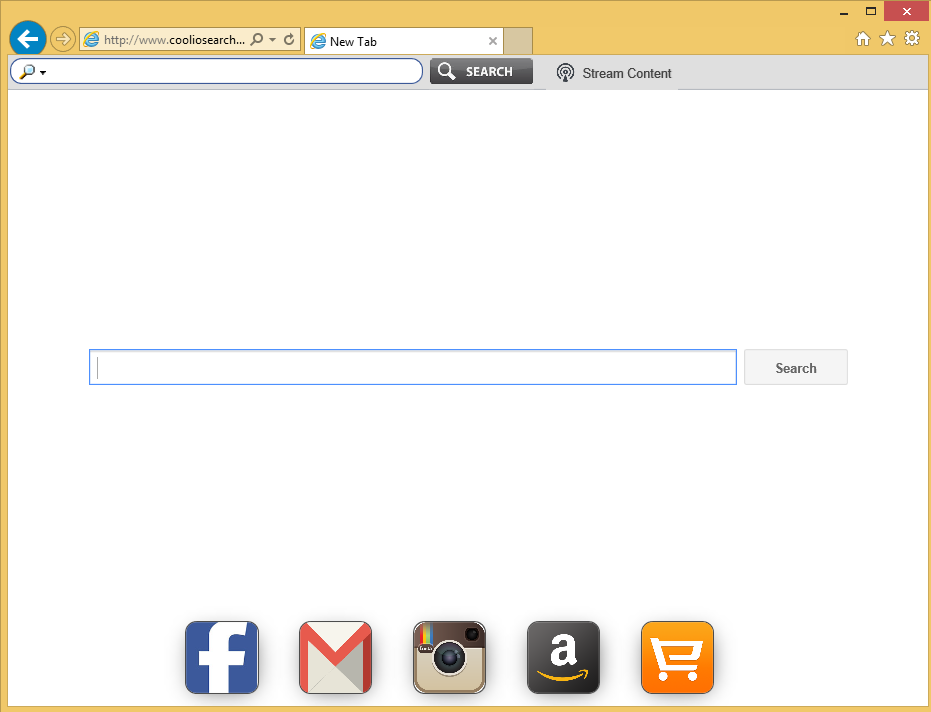
Task: Refresh the page with the reload icon
Action: (x=289, y=39)
